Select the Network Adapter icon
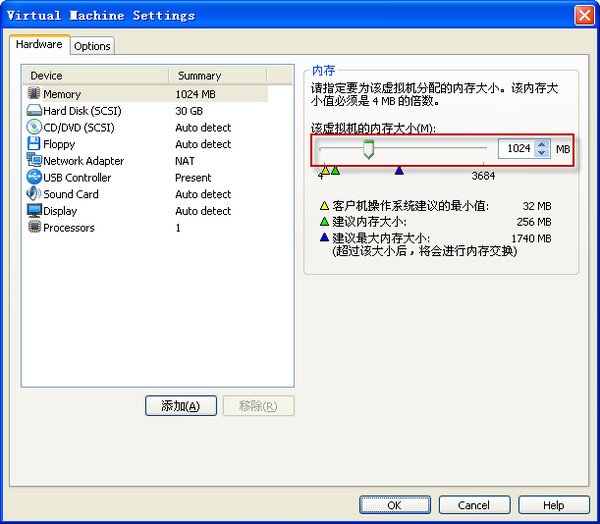600x524 pixels. (x=34, y=160)
